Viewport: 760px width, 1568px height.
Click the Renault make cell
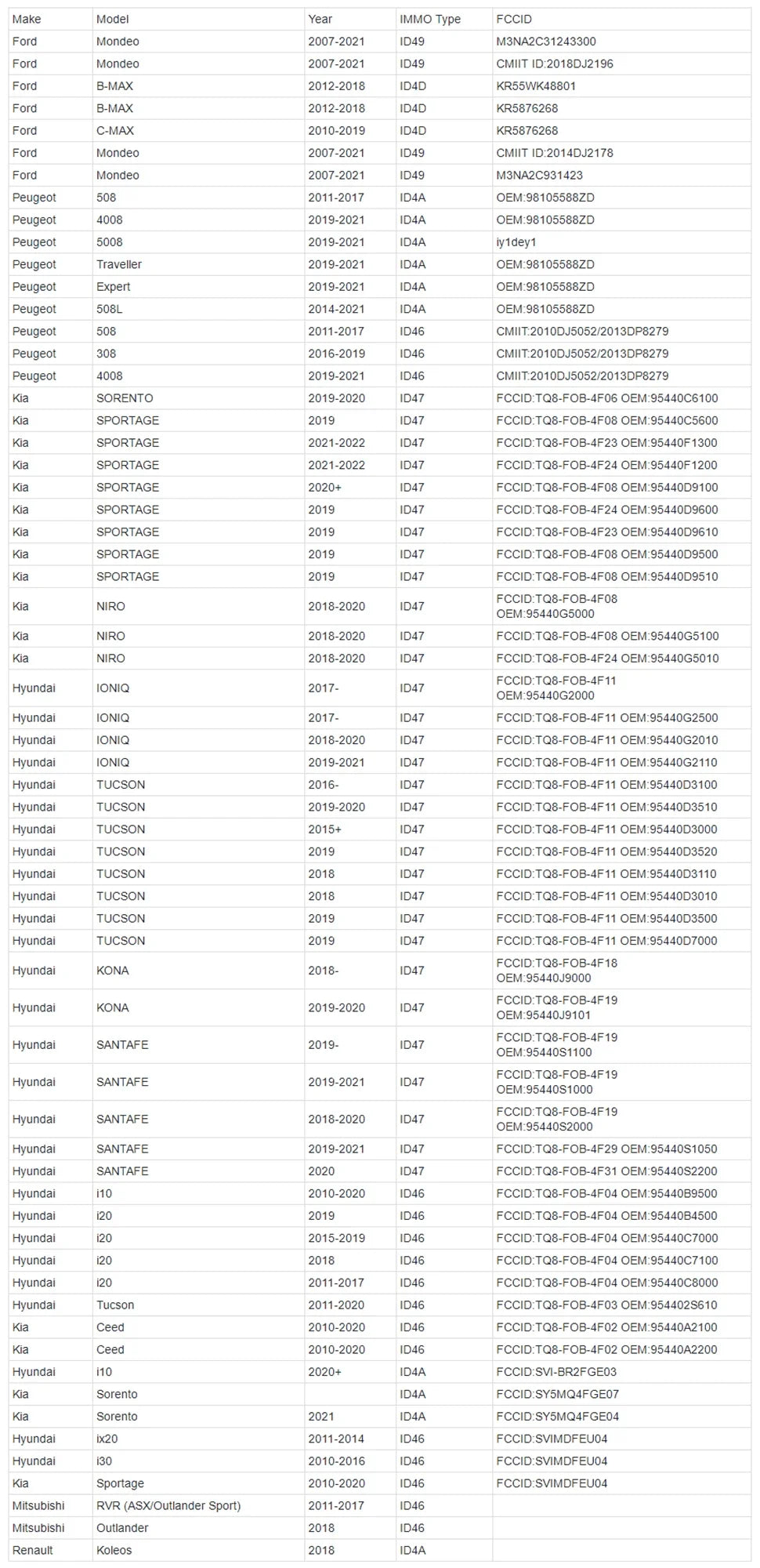[x=33, y=1550]
